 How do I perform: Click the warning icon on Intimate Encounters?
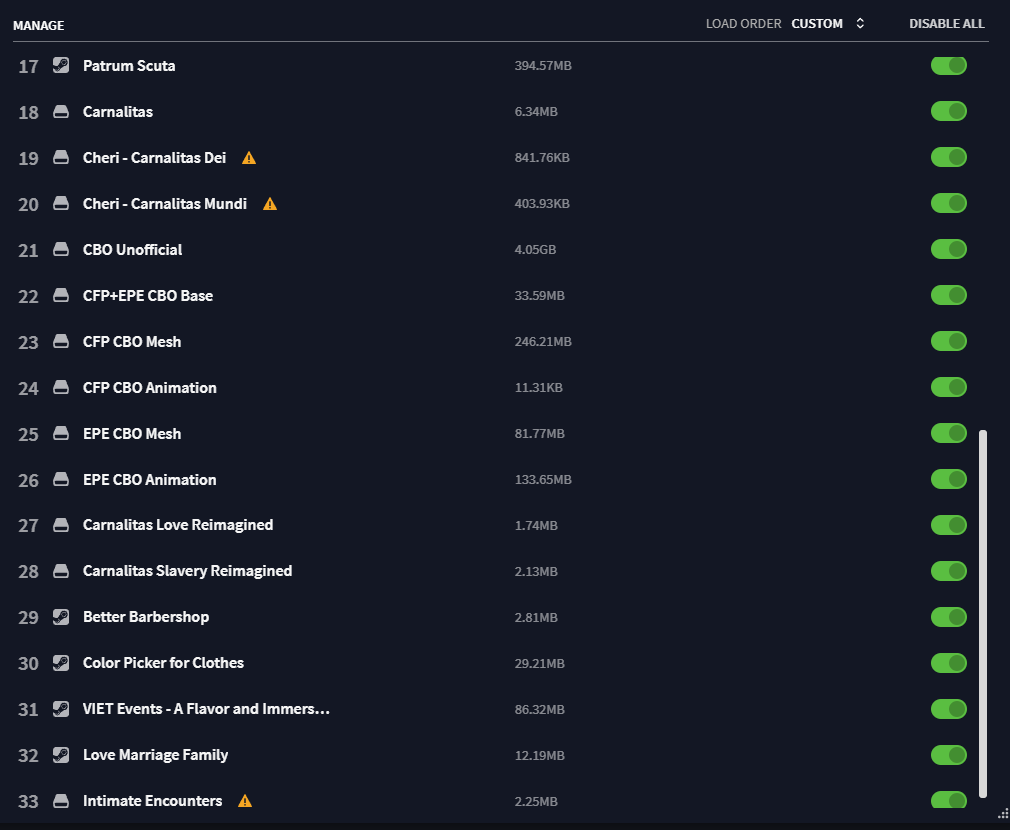(x=245, y=801)
